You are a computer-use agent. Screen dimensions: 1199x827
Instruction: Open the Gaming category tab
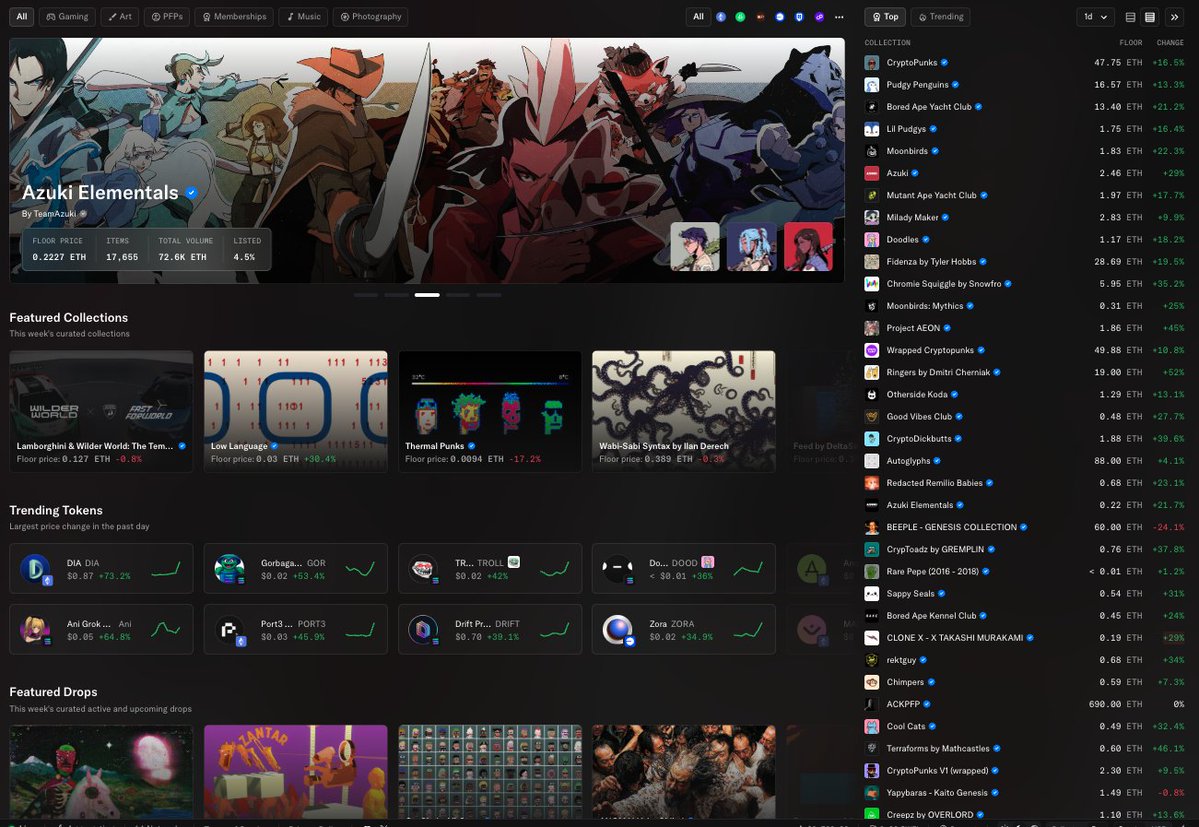(67, 17)
